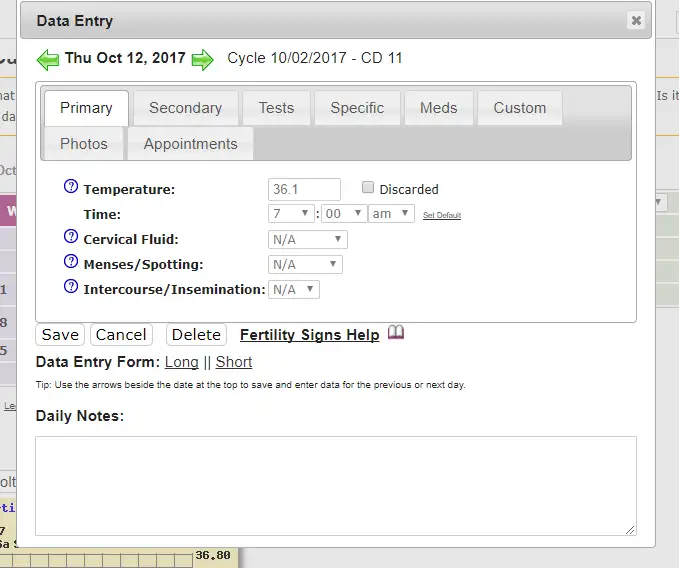679x568 pixels.
Task: Open the Meds tab
Action: click(438, 108)
